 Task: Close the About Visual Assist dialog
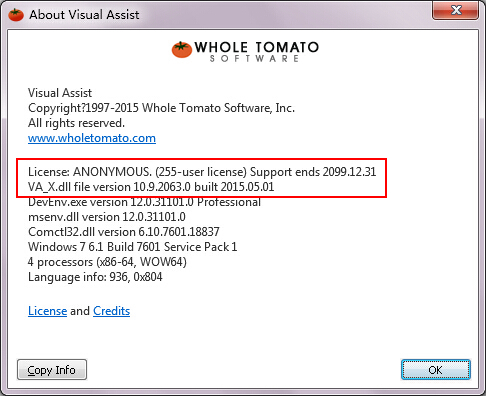(455, 10)
